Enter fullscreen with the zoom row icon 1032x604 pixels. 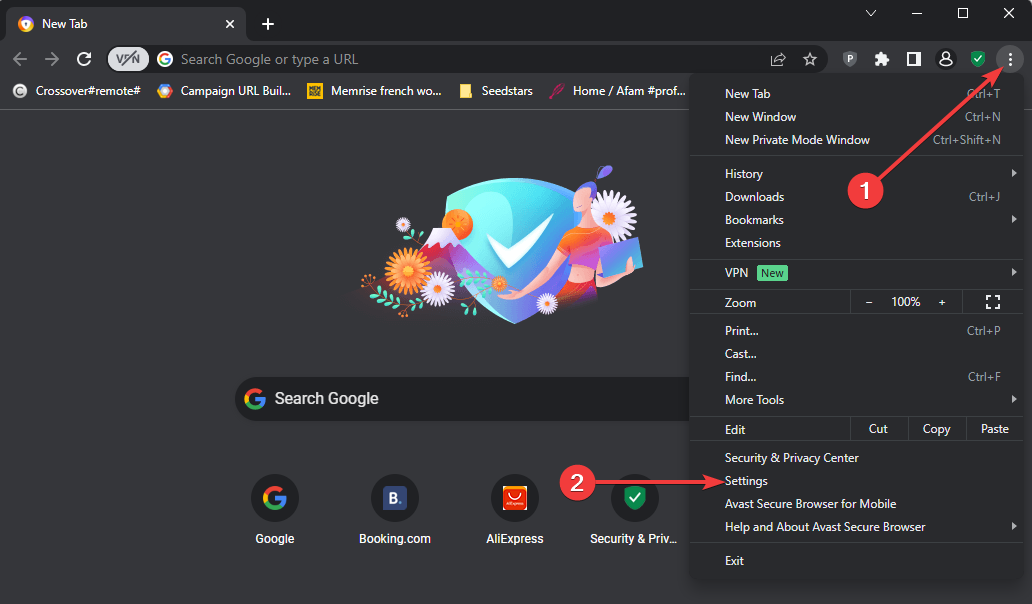point(993,302)
